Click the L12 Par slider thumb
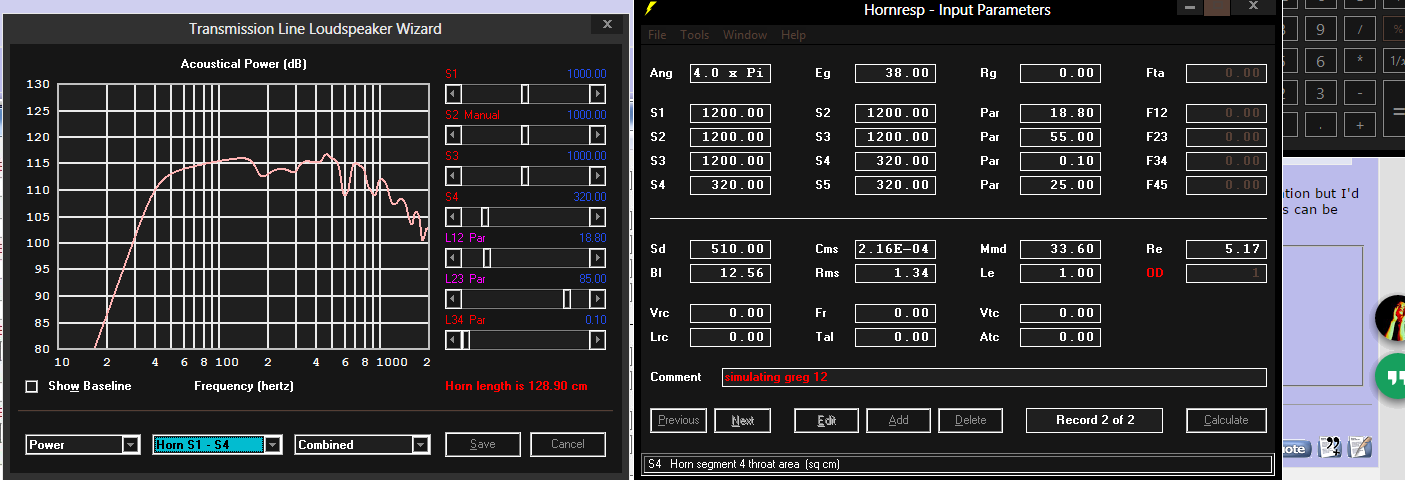The height and width of the screenshot is (480, 1405). pos(487,257)
